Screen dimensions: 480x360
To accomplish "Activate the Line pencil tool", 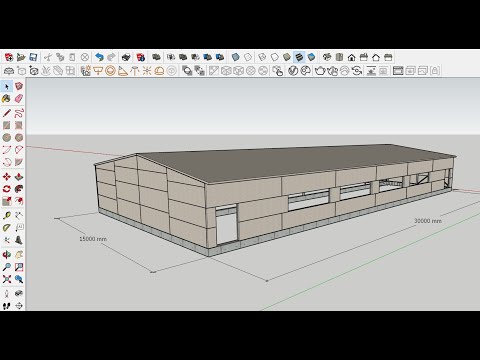I will pyautogui.click(x=7, y=113).
